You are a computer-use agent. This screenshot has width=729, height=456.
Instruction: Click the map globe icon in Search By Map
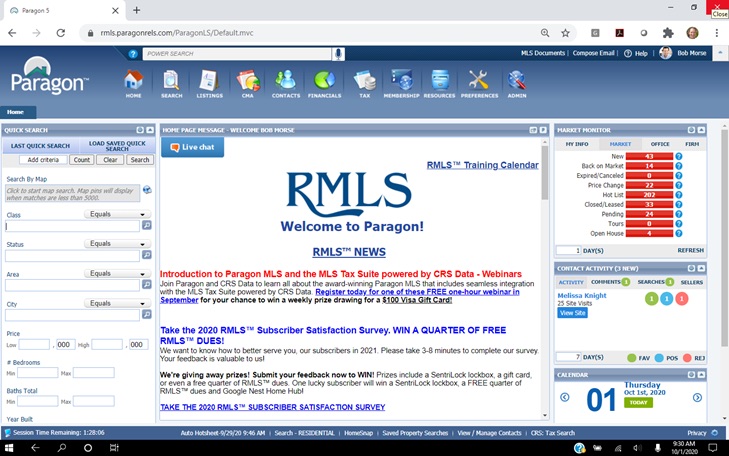coord(147,190)
